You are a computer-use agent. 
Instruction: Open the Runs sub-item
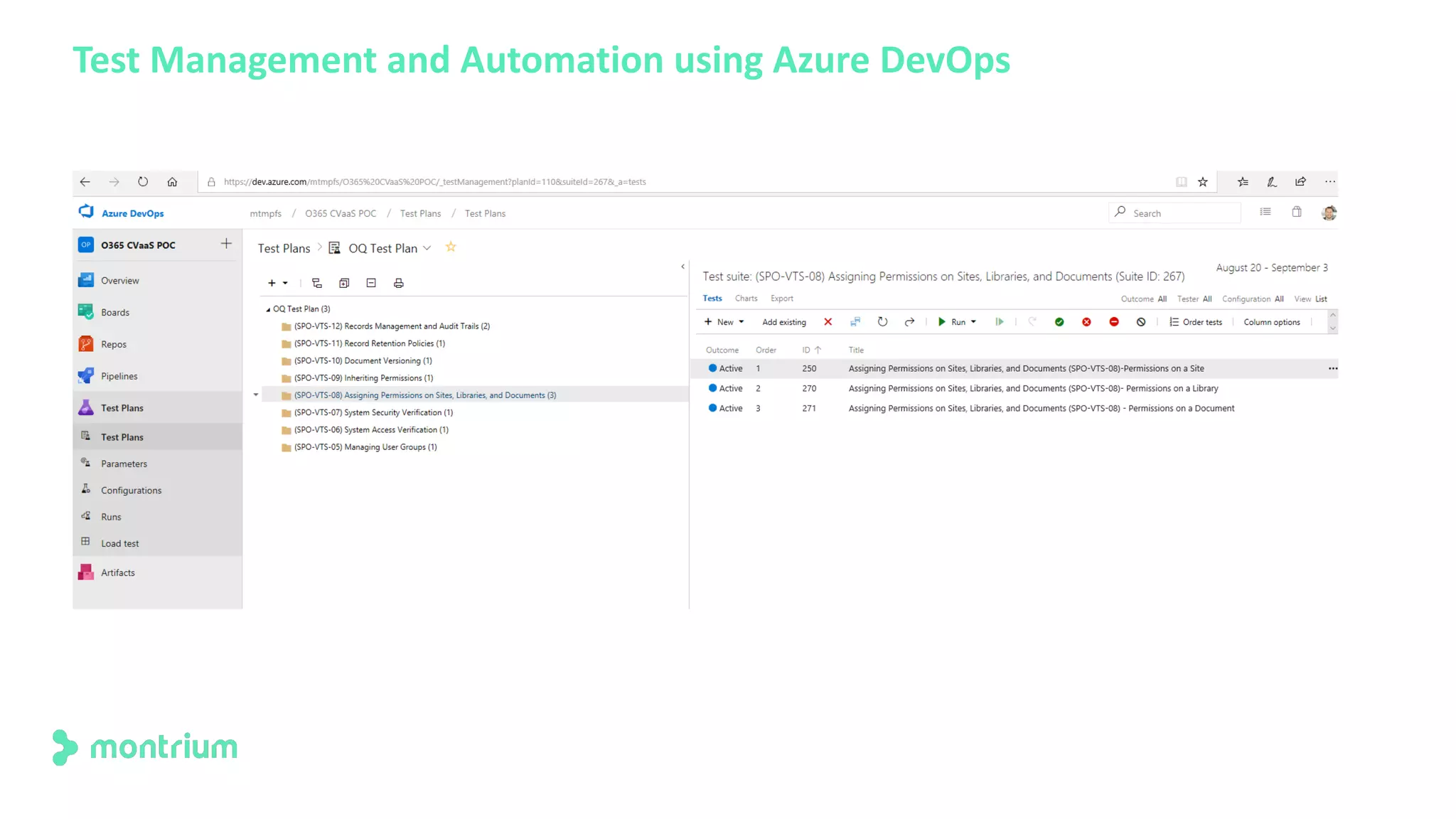coord(158,517)
